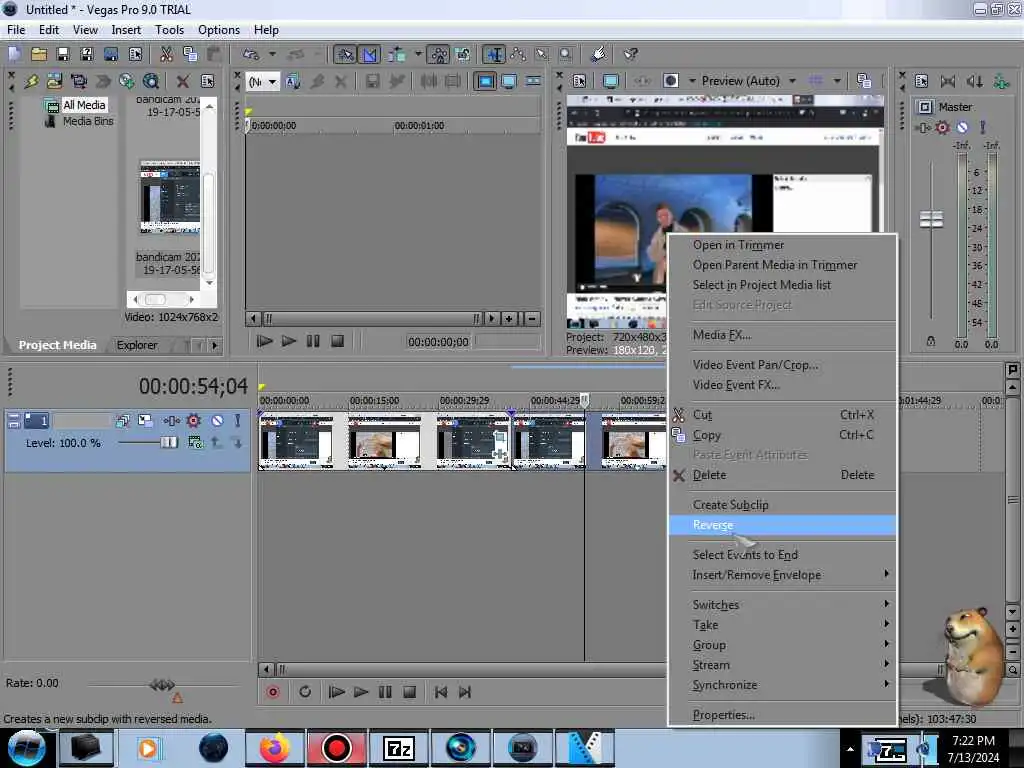
Task: Click the timeline Record button
Action: pos(273,692)
